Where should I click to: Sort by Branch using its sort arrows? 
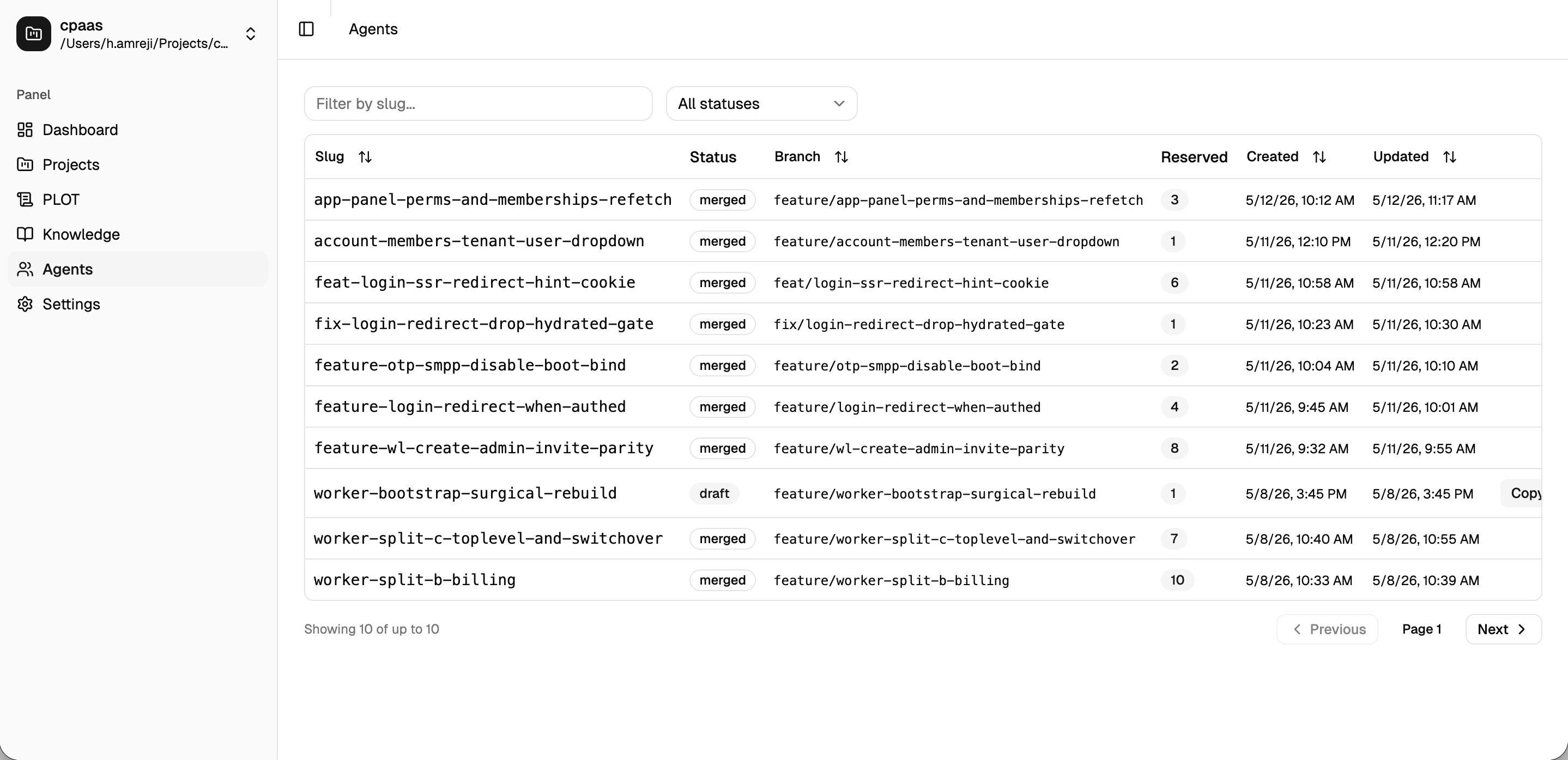tap(841, 157)
